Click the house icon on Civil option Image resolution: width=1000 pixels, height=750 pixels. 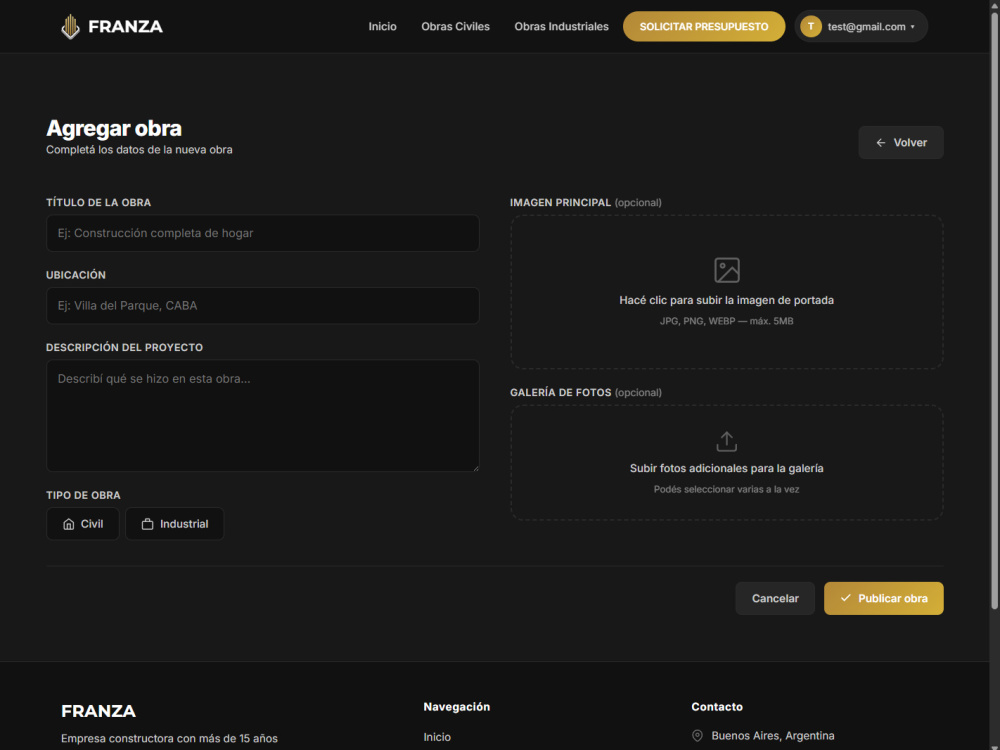[x=69, y=524]
